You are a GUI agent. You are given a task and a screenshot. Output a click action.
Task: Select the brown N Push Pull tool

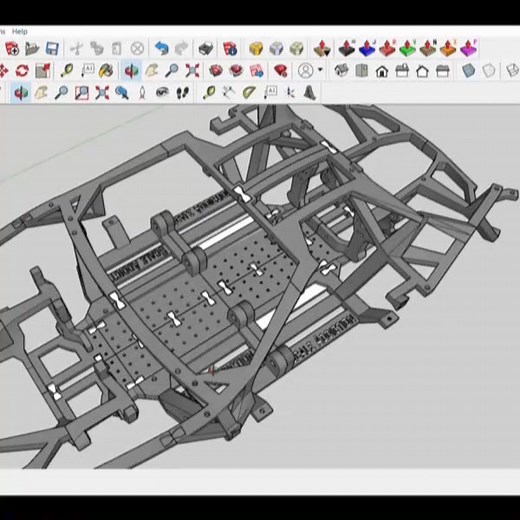tap(428, 49)
